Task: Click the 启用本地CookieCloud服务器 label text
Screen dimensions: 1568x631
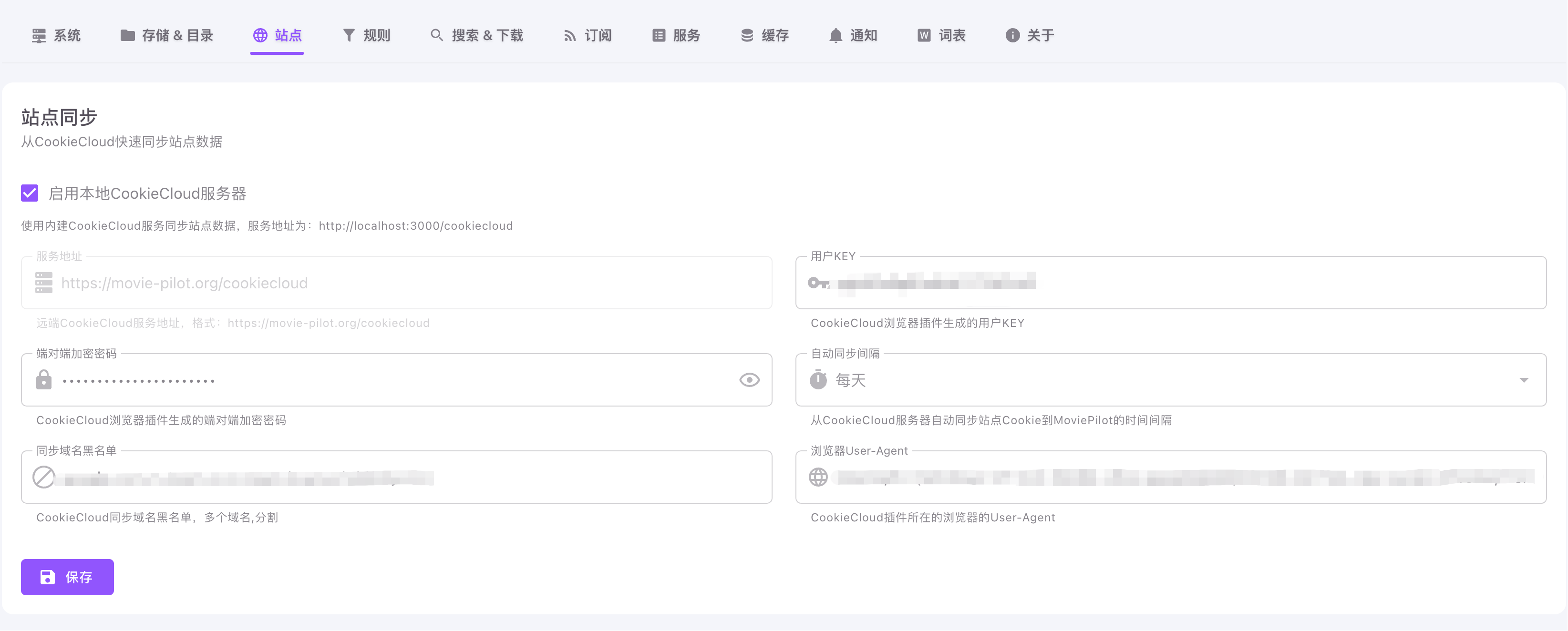Action: [x=147, y=193]
